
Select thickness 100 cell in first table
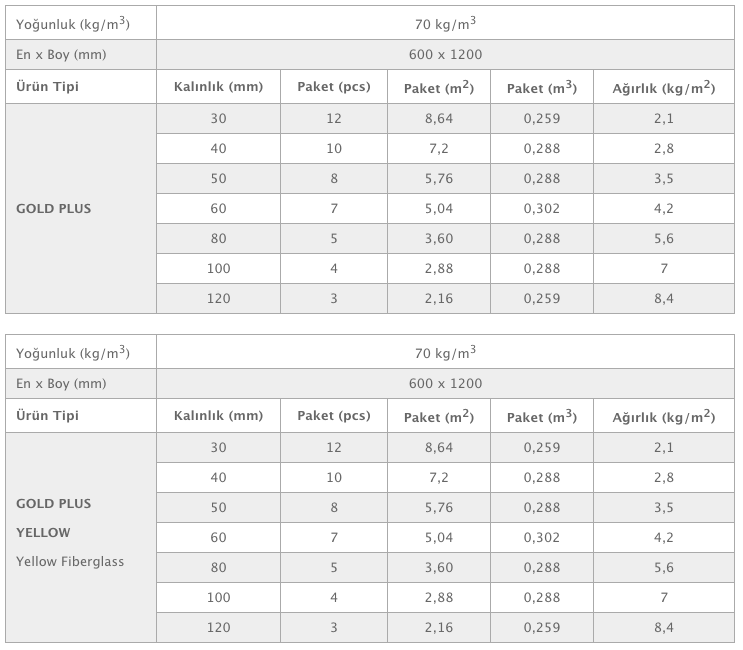(x=218, y=269)
